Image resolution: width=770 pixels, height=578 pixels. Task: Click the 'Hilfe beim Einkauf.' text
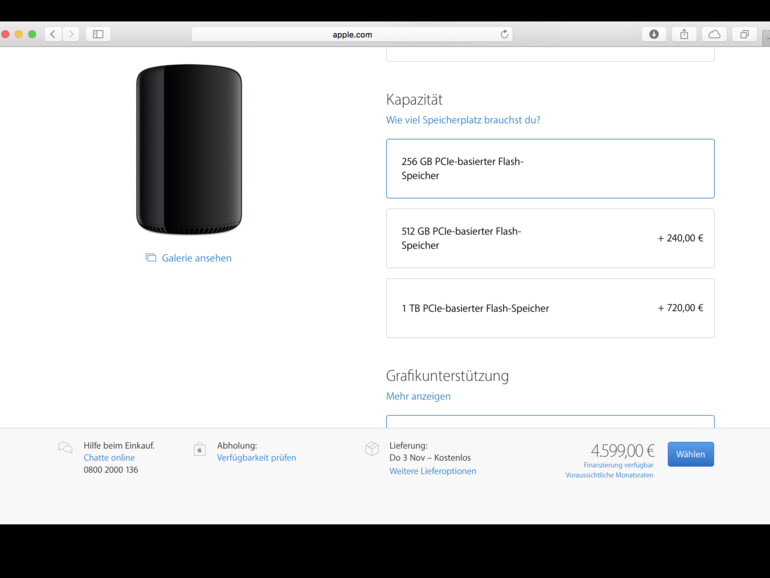[119, 445]
